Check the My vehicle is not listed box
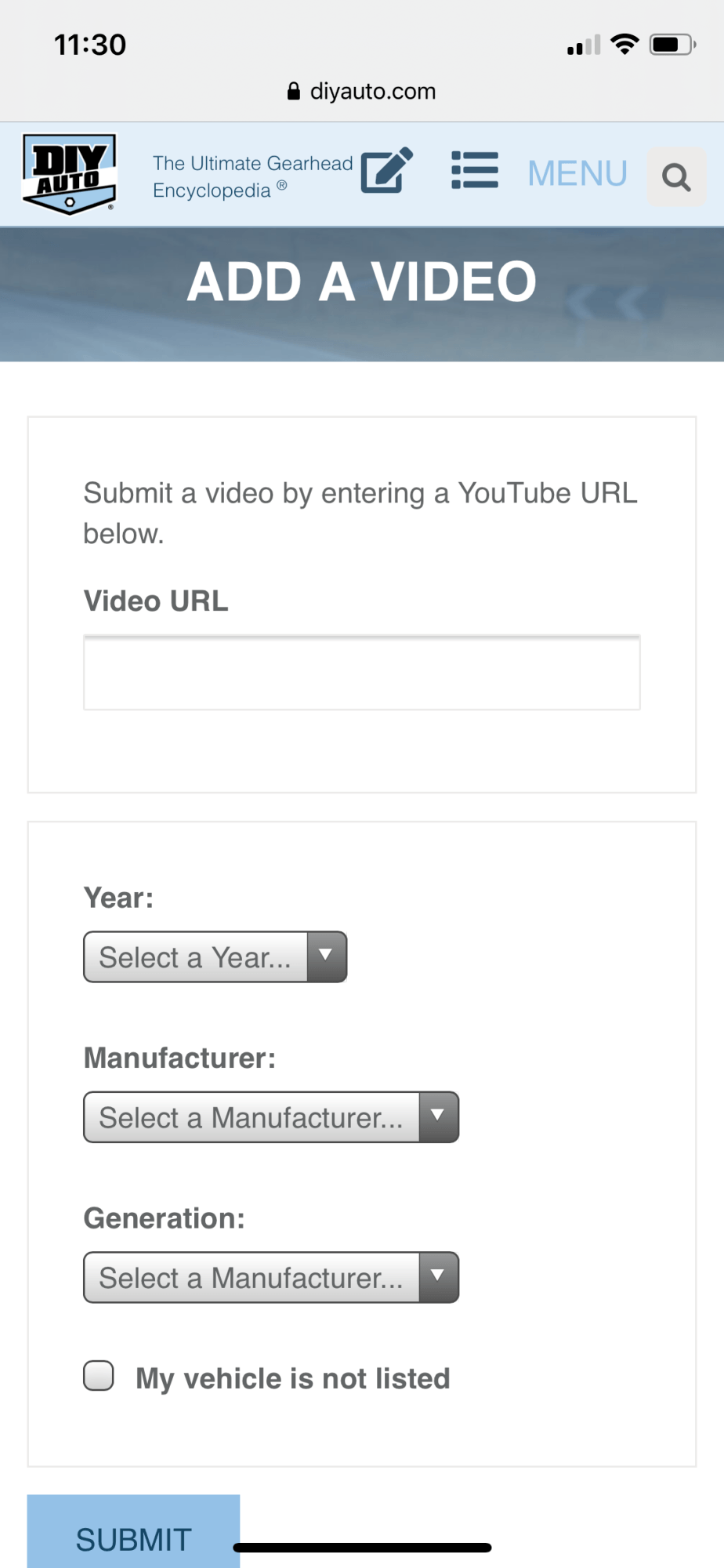 [99, 1376]
